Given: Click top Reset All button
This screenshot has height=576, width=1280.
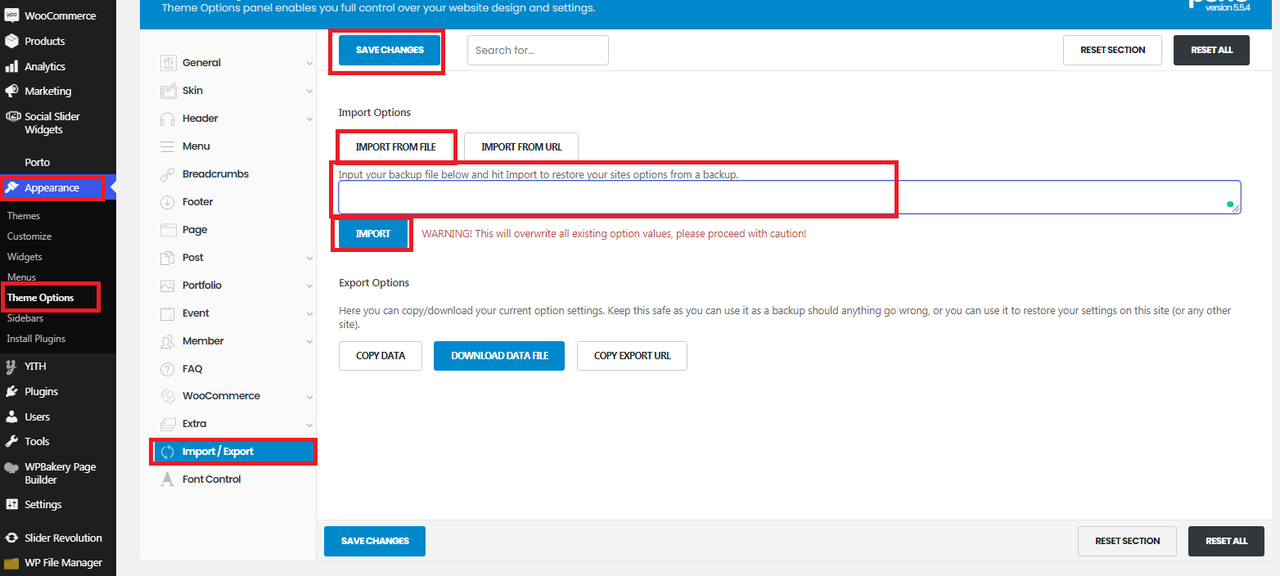Looking at the screenshot, I should tap(1211, 50).
